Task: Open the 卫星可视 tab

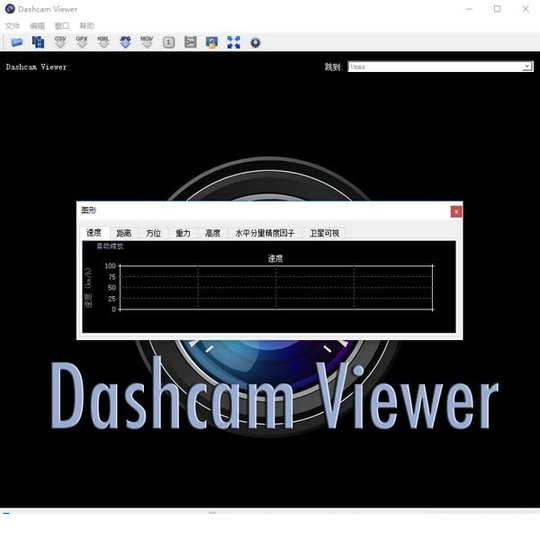Action: click(324, 233)
